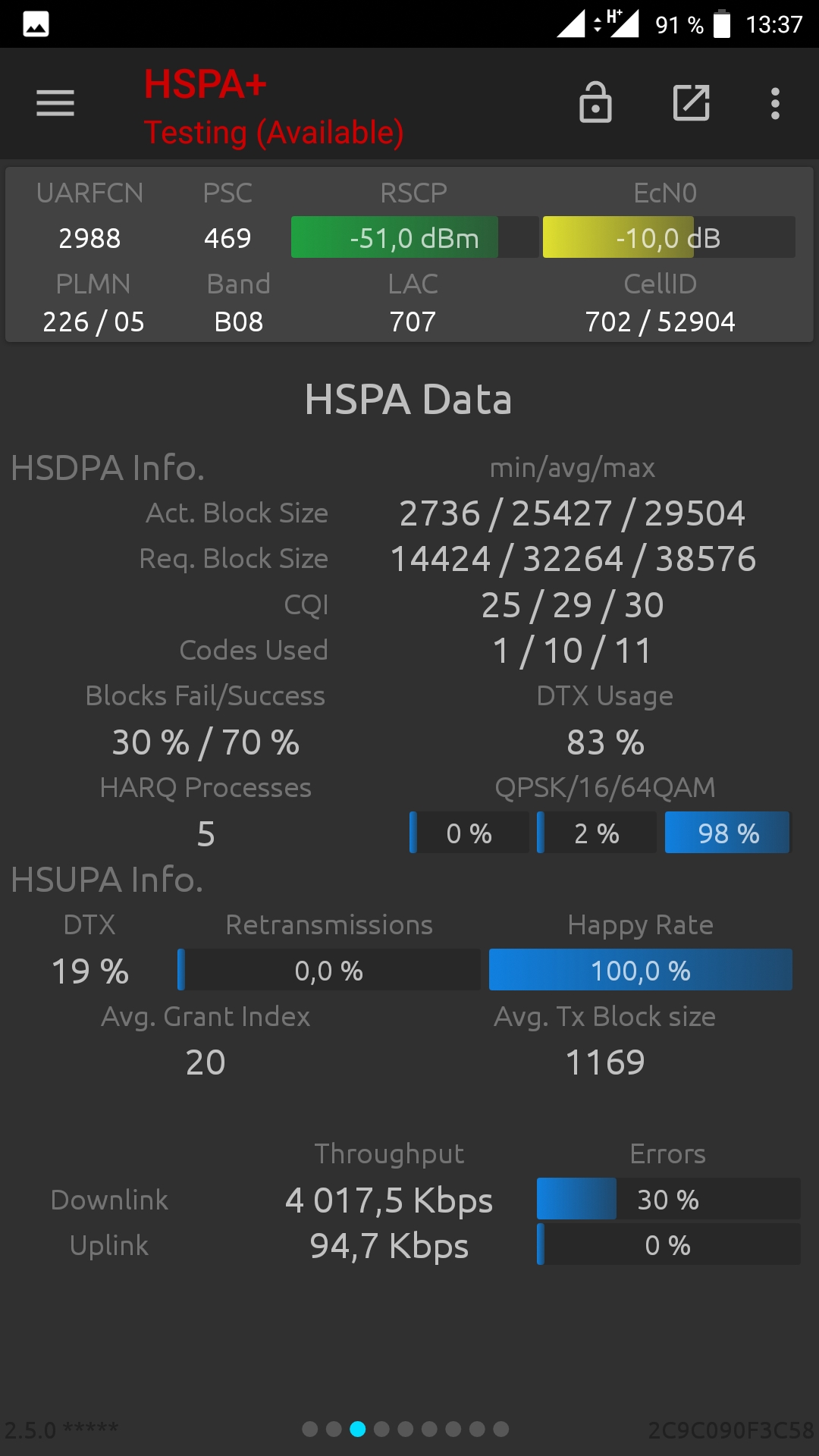Tap the battery icon in status bar
The height and width of the screenshot is (1456, 819).
point(722,24)
